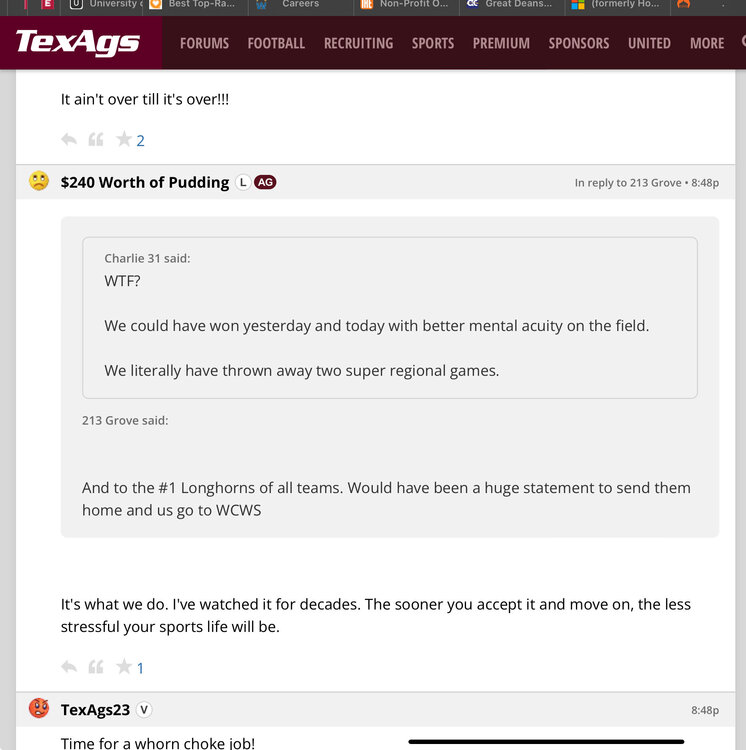Click the AG badge beside Pudding's username
The width and height of the screenshot is (746, 750).
point(265,182)
